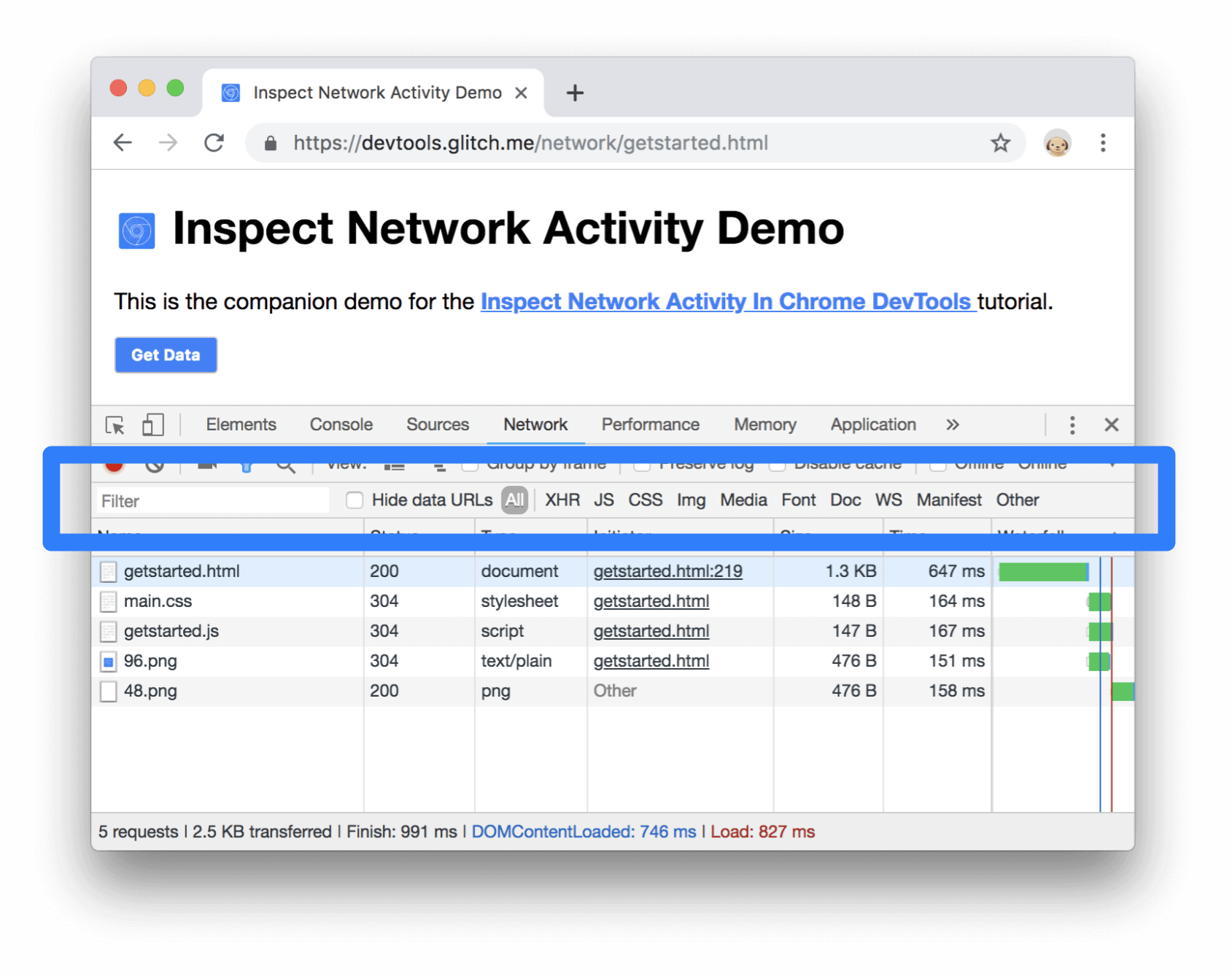Image resolution: width=1232 pixels, height=976 pixels.
Task: Go back with the browser back arrow
Action: click(x=123, y=143)
